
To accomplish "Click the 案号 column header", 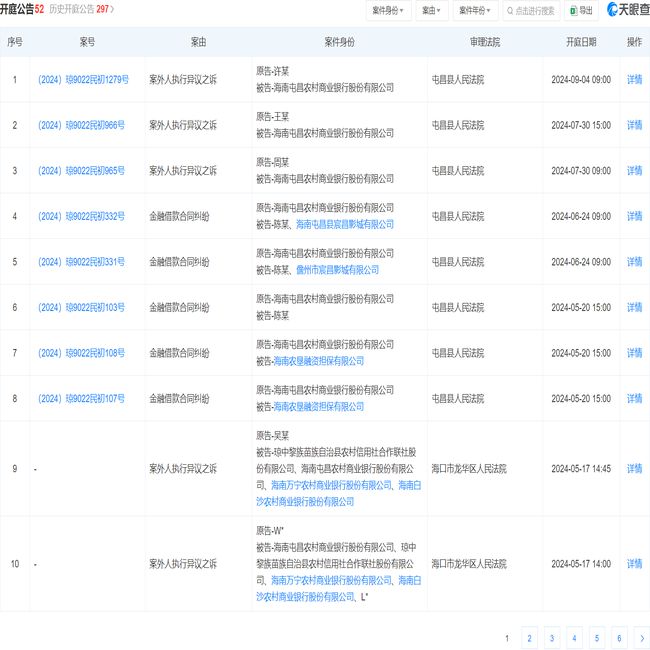I will [87, 42].
